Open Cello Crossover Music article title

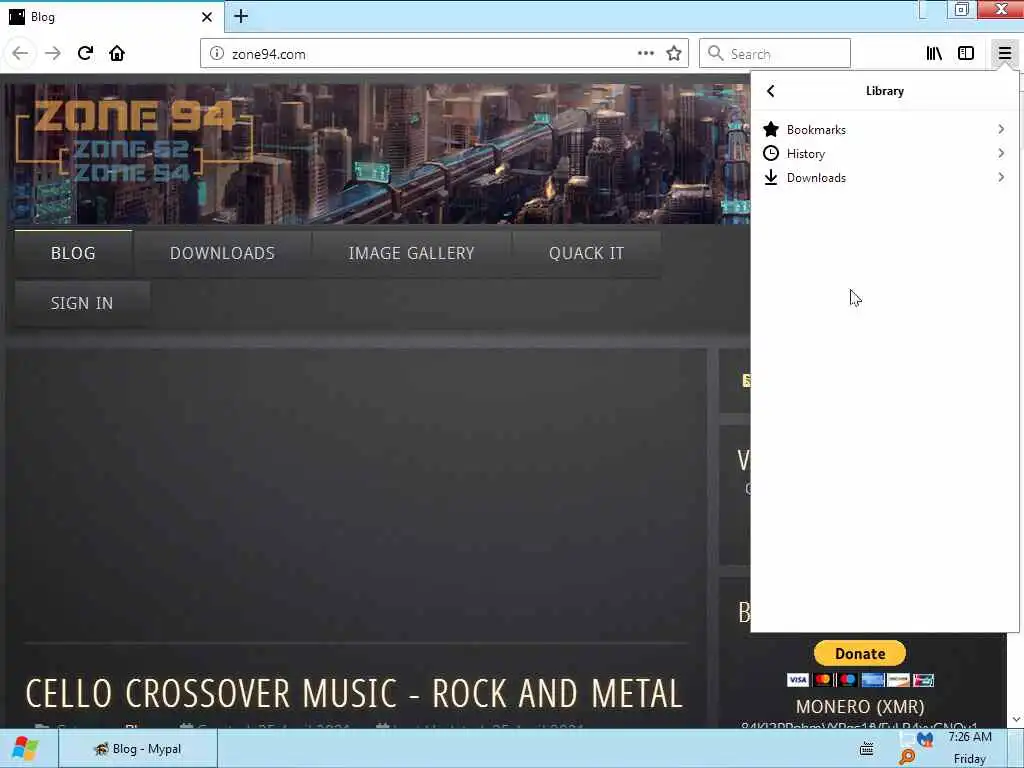point(354,694)
